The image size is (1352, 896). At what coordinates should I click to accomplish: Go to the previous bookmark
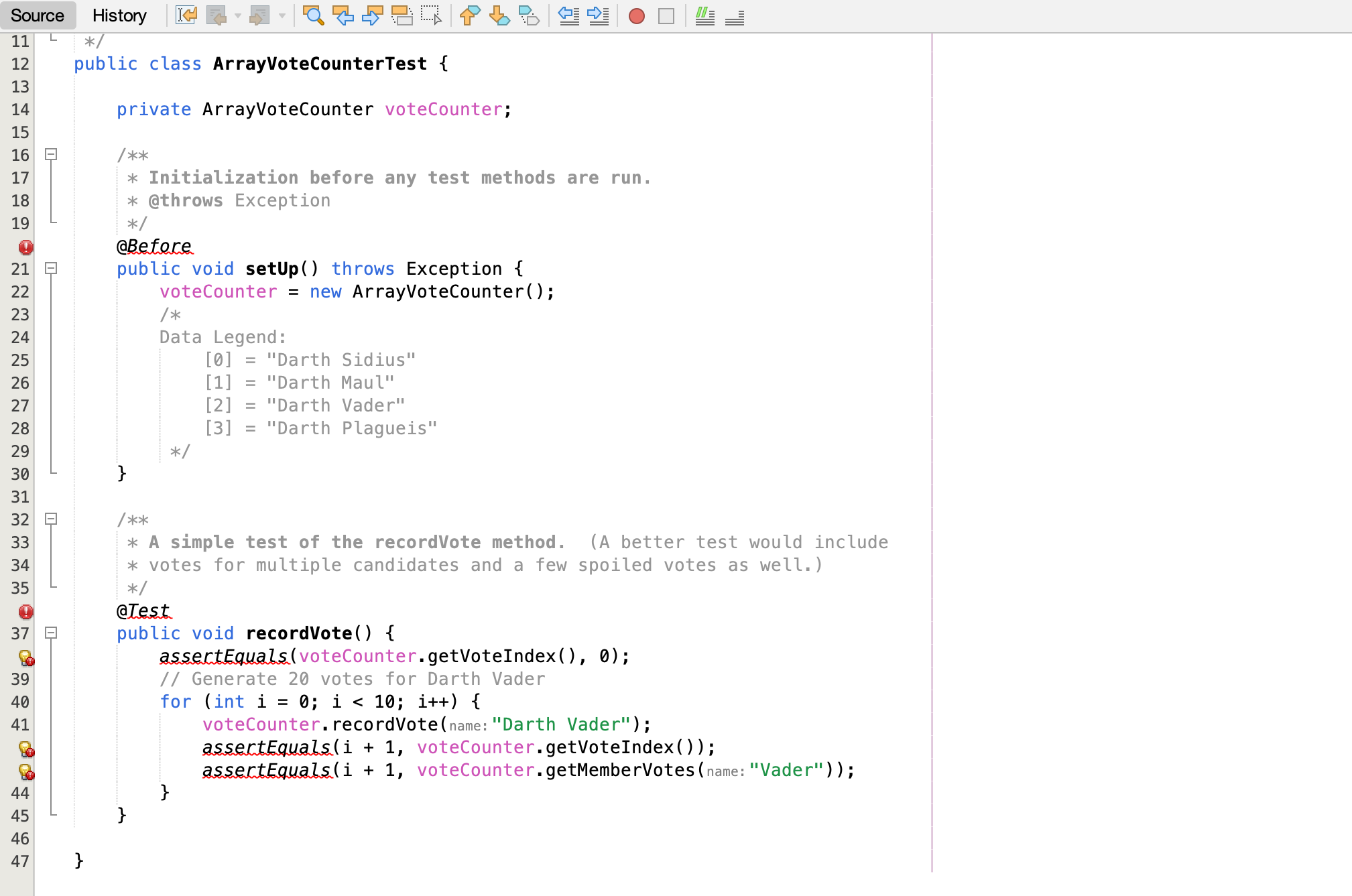point(468,16)
